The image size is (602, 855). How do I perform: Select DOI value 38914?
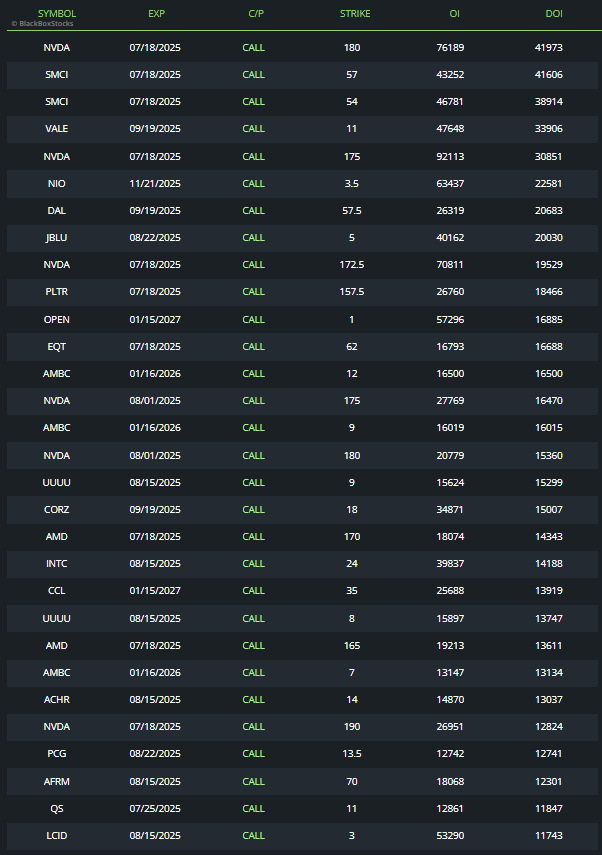(549, 101)
